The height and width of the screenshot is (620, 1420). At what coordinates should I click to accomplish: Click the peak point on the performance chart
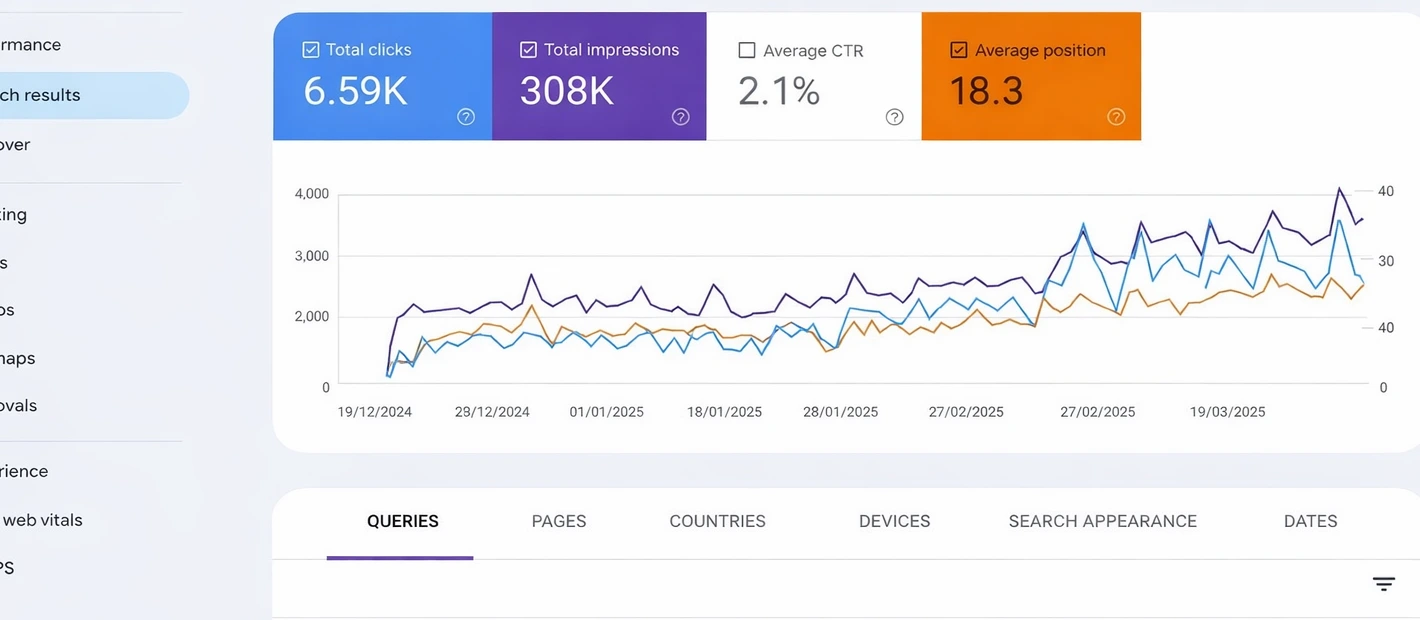click(1340, 188)
